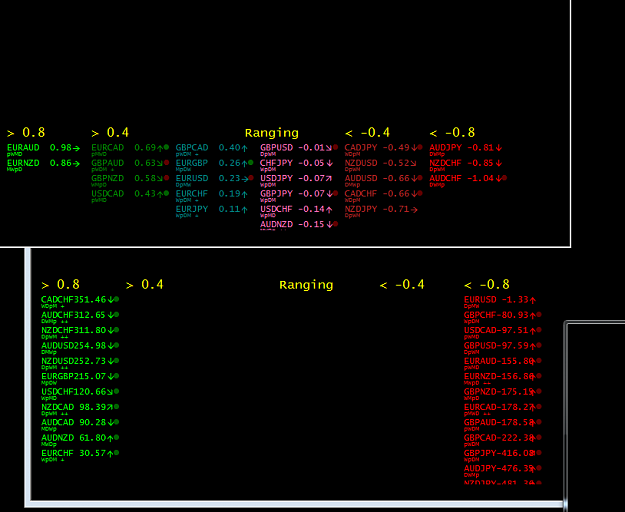The width and height of the screenshot is (625, 512).
Task: Click the USDCAD-97.51 pair
Action: [503, 330]
